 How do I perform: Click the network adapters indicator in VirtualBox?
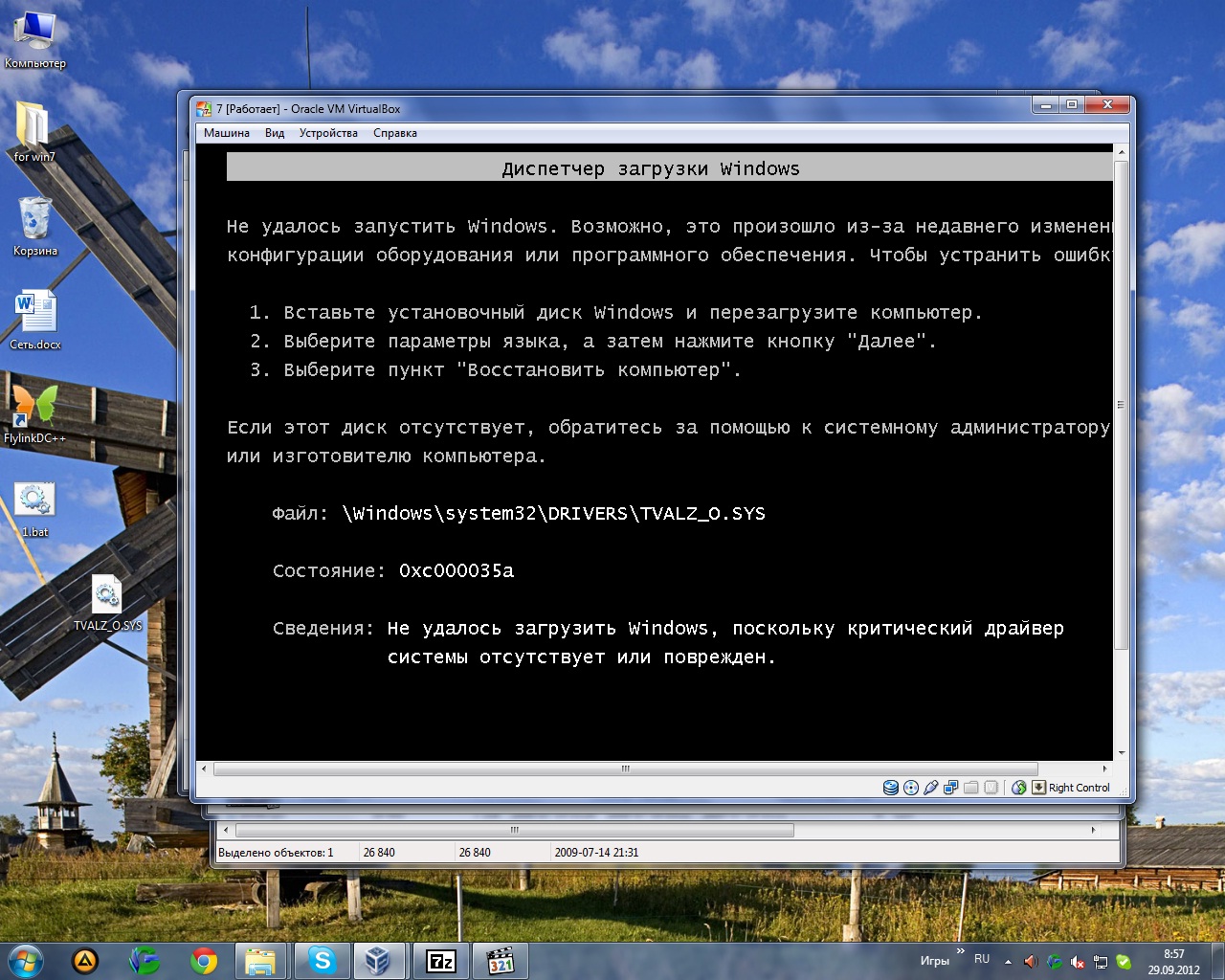(951, 788)
